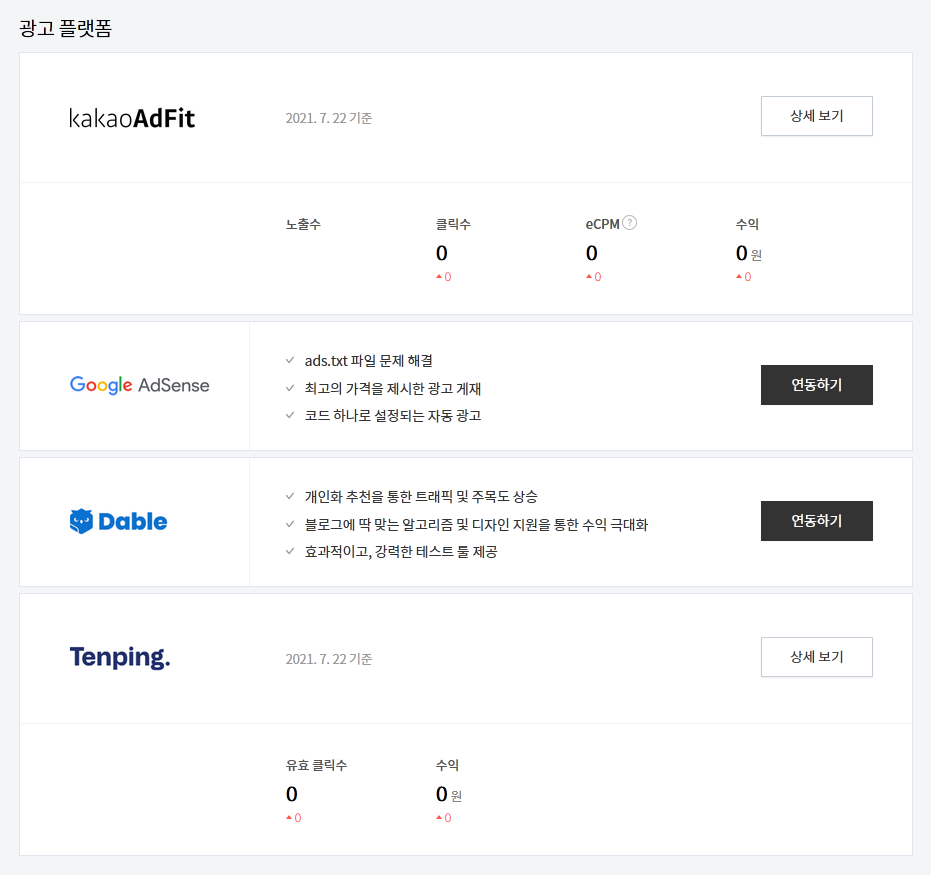The width and height of the screenshot is (931, 875).
Task: Click the Tenping date '2021. 7. 22 기준'
Action: (329, 659)
